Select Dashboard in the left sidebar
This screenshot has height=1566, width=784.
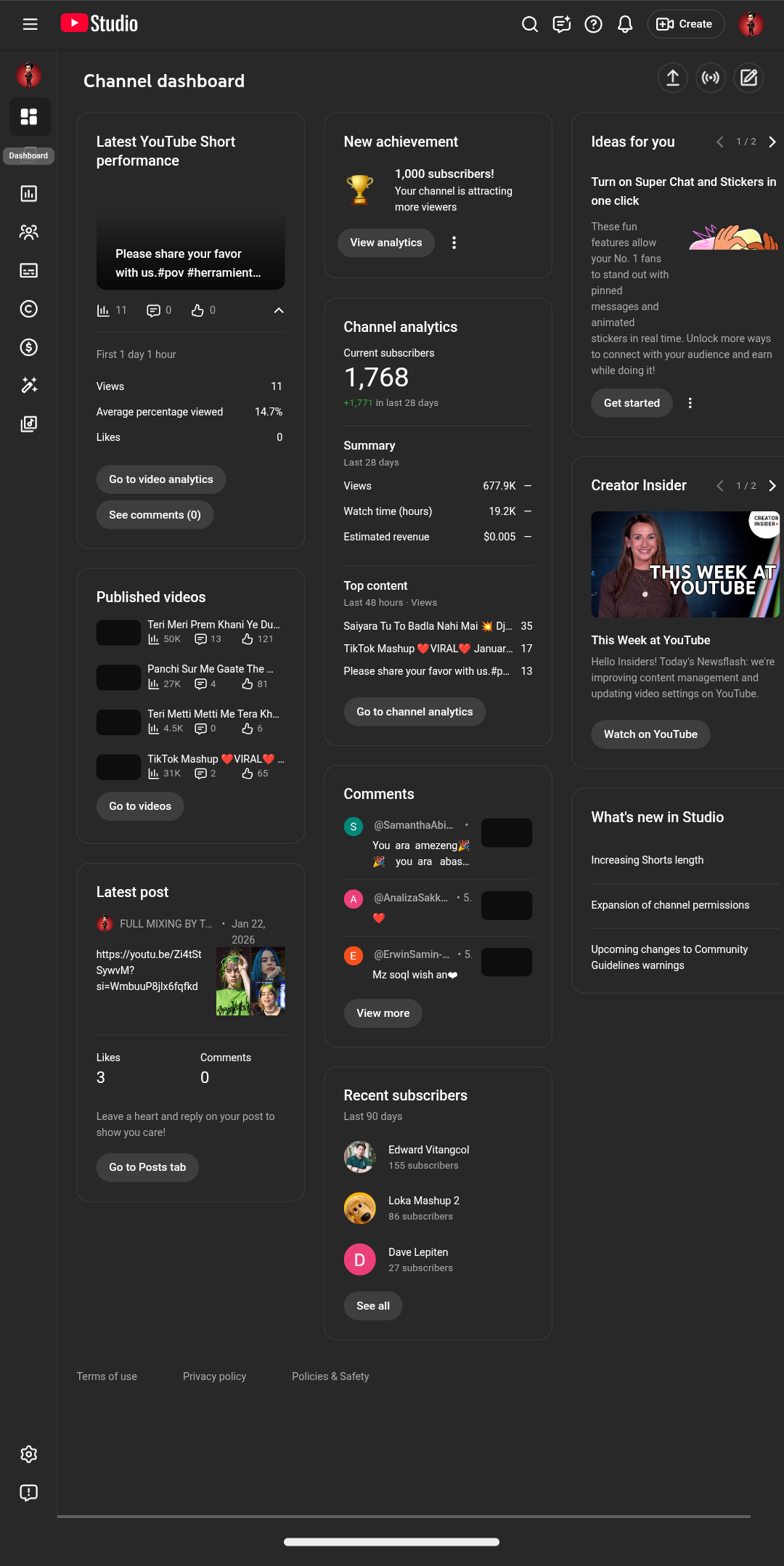pyautogui.click(x=30, y=117)
